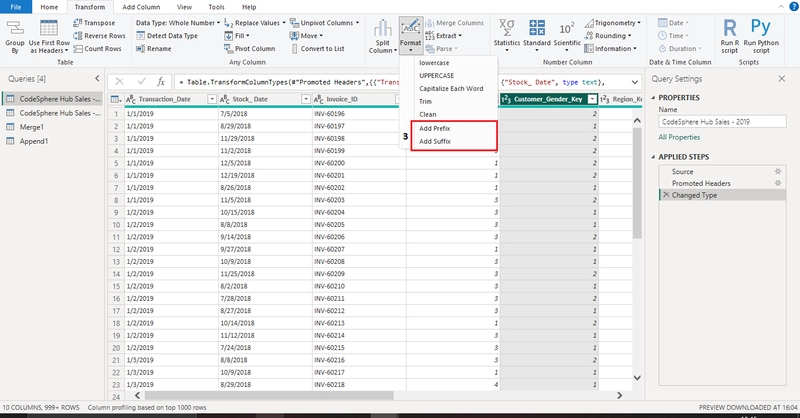Viewport: 800px width, 418px height.
Task: Open Data Type Whole Number dropdown
Action: pos(178,23)
